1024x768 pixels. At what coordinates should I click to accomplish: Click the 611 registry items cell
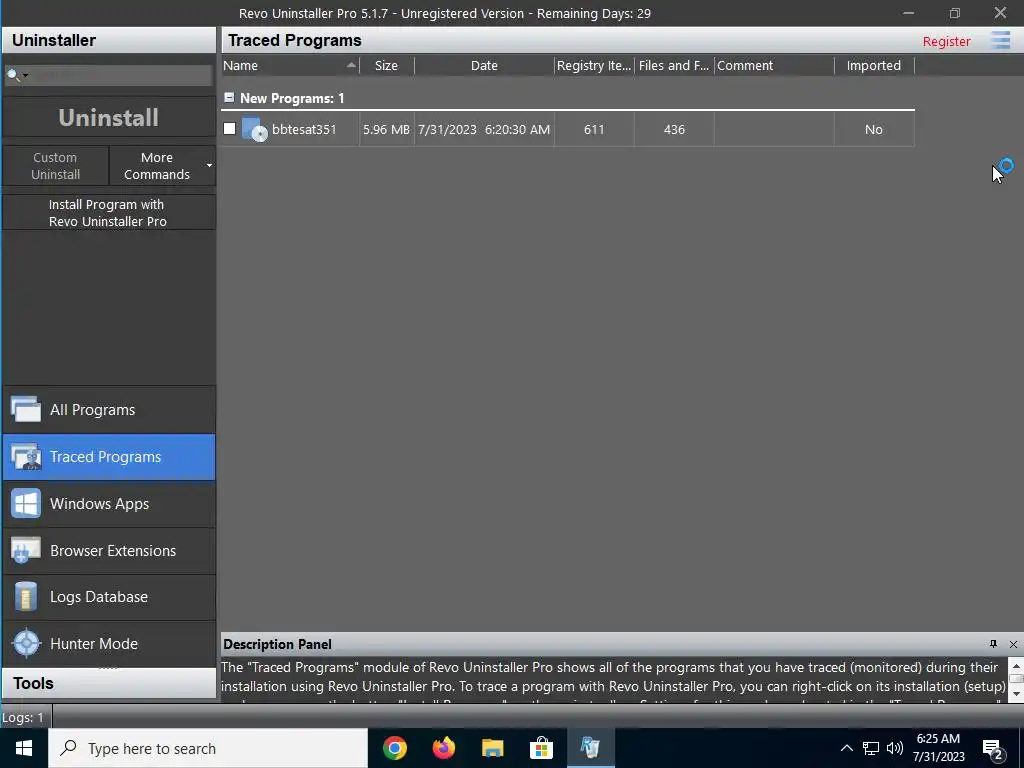click(x=594, y=129)
